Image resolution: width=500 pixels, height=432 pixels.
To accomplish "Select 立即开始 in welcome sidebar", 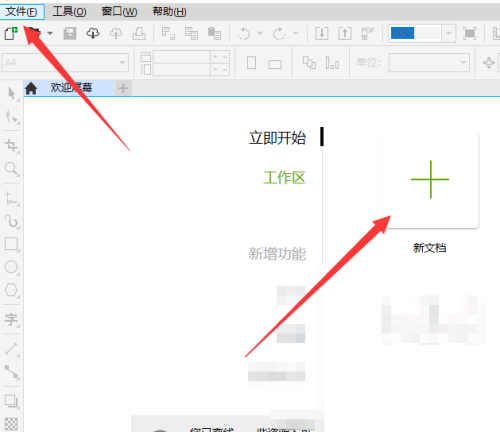I will point(277,138).
